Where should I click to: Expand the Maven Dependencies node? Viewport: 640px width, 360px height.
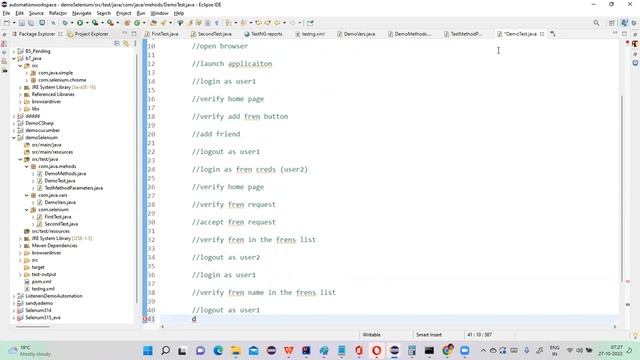(x=20, y=246)
